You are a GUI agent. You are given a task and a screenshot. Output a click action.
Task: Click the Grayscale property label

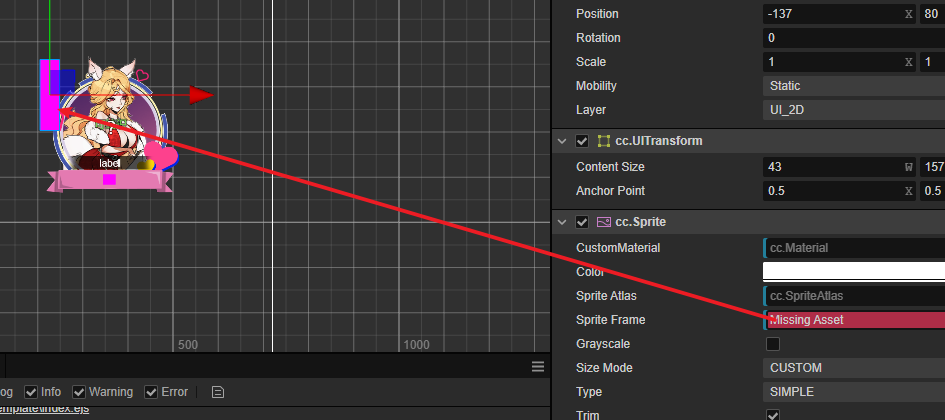(x=603, y=344)
